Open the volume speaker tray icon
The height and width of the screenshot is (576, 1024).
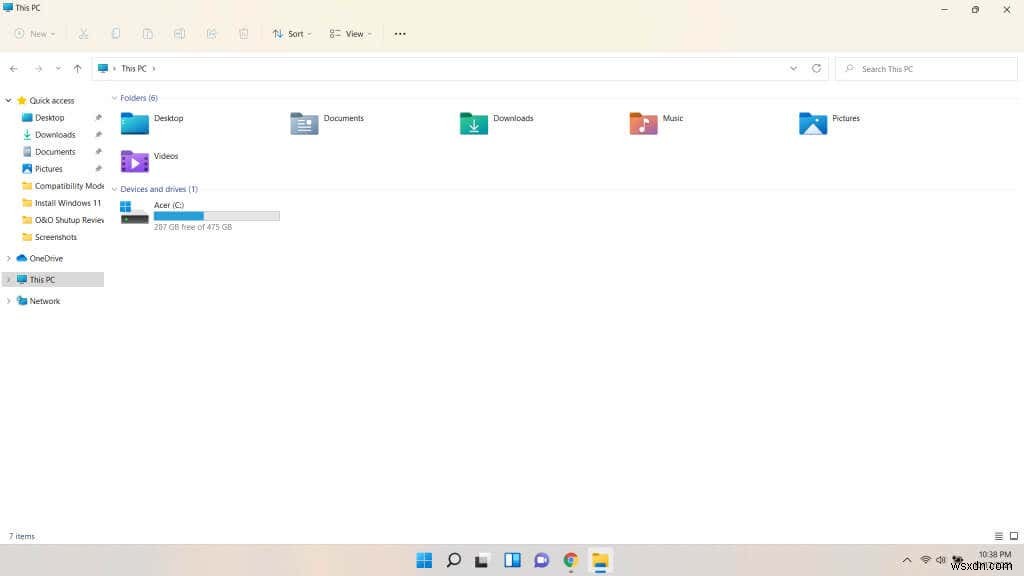[x=940, y=560]
